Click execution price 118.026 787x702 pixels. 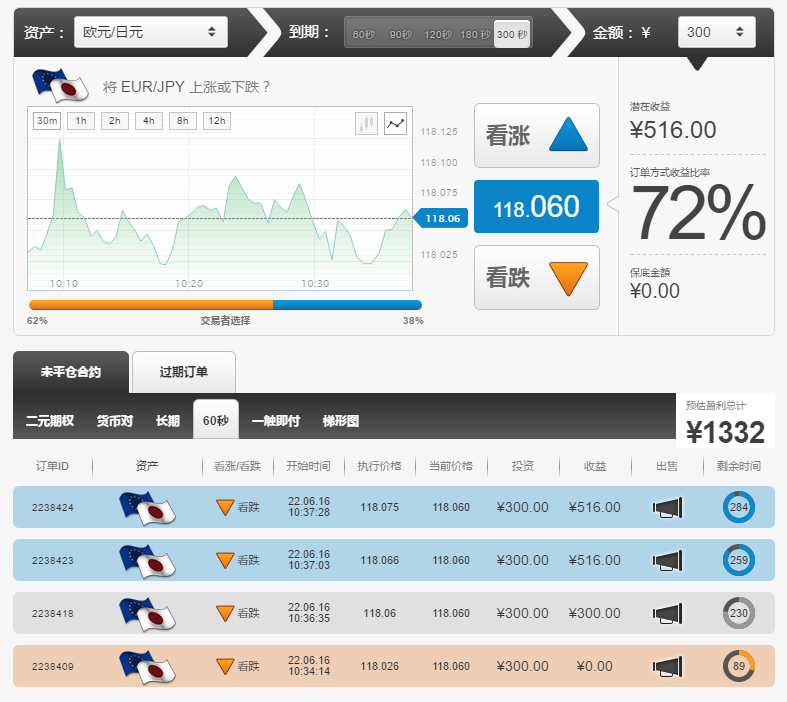click(379, 666)
